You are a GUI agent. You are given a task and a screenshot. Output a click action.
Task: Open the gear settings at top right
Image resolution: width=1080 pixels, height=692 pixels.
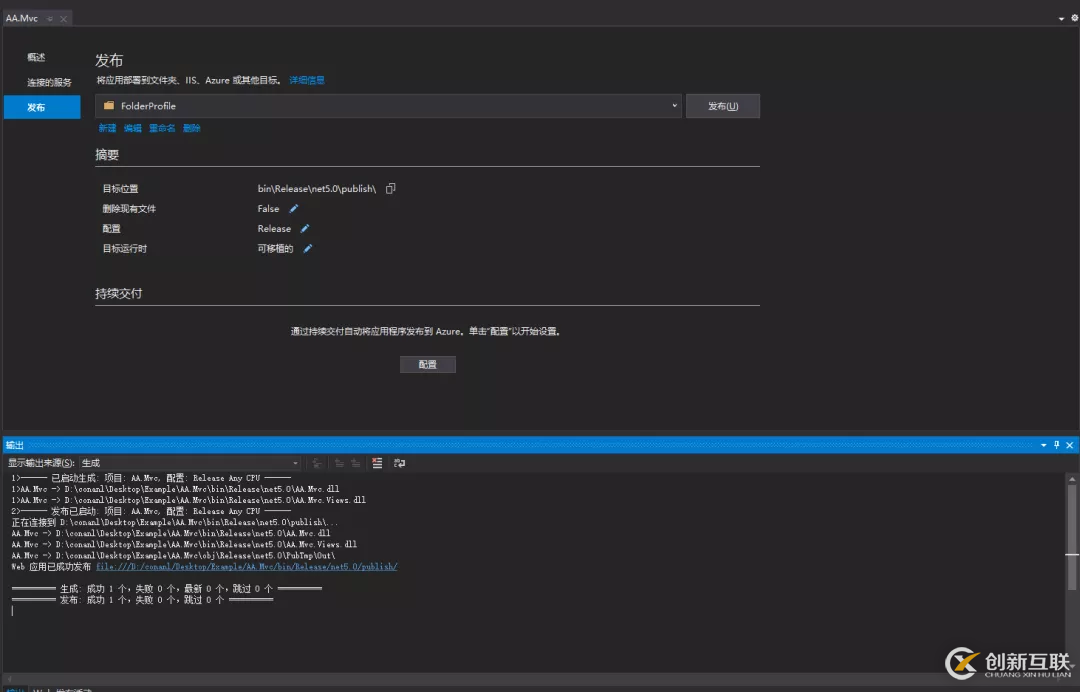(1074, 19)
